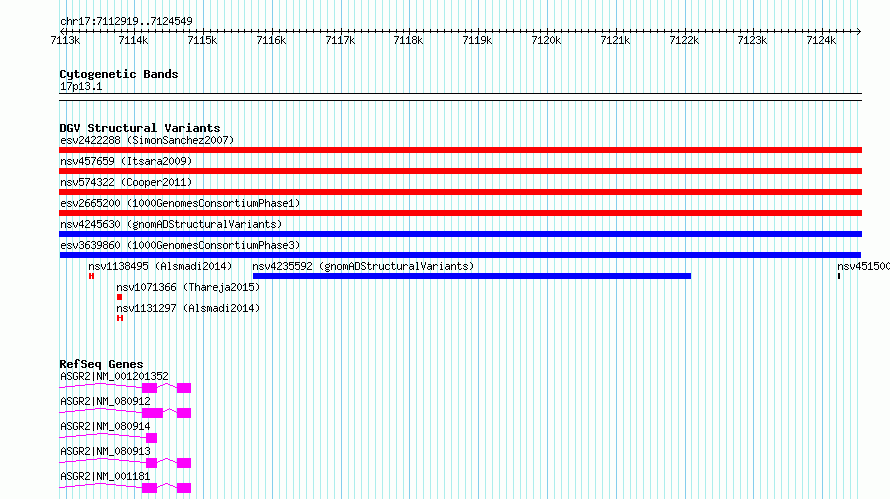The width and height of the screenshot is (890, 499).
Task: Select the nsv457659 (Itsara2009) red bar
Action: click(460, 171)
